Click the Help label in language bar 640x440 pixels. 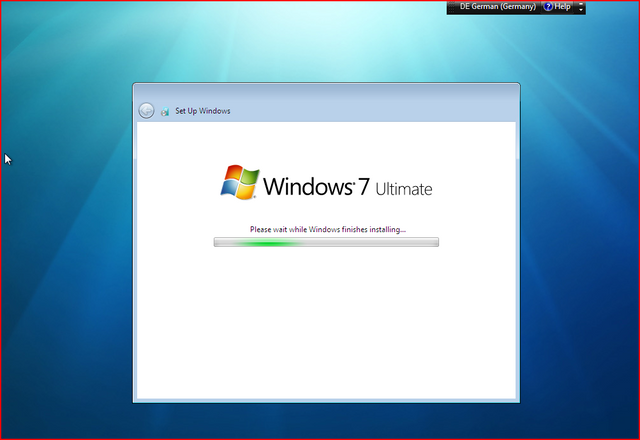[562, 7]
